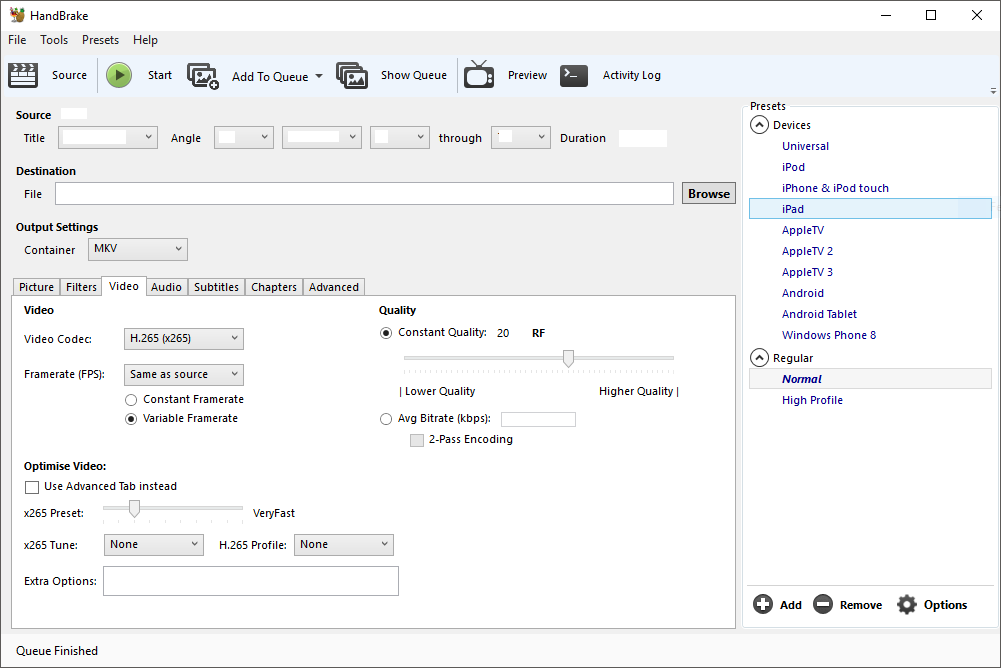This screenshot has height=668, width=1001.
Task: Click the toolbar overflow arrow at right edge
Action: (993, 91)
